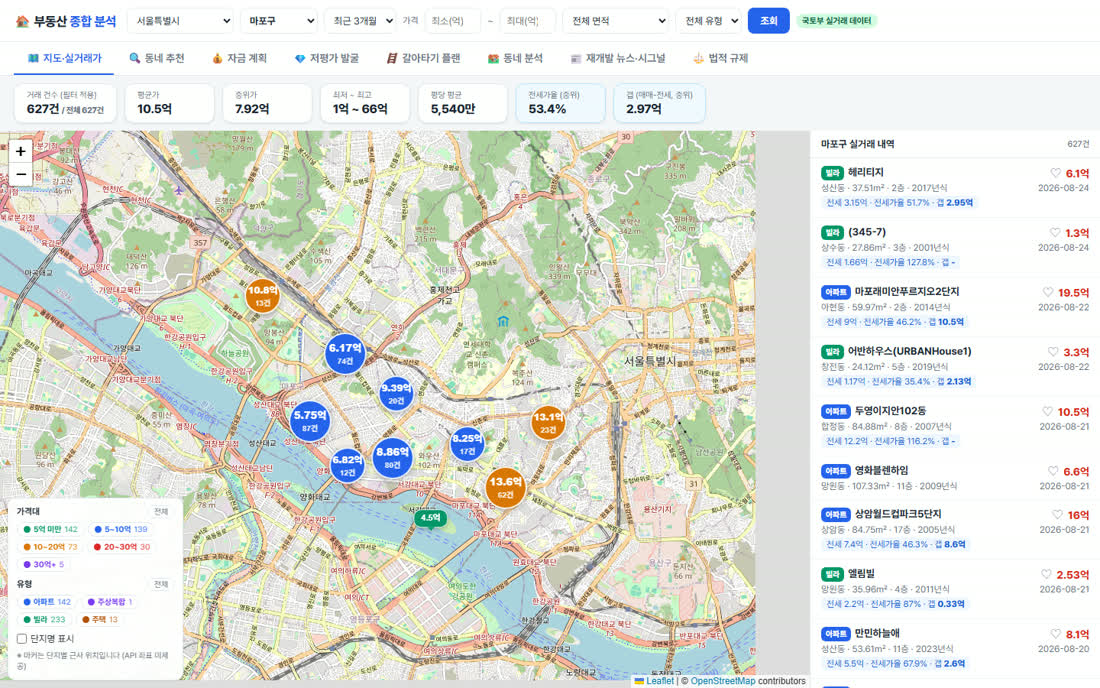The image size is (1100, 688).
Task: Click the blue 조회 search button
Action: point(768,21)
